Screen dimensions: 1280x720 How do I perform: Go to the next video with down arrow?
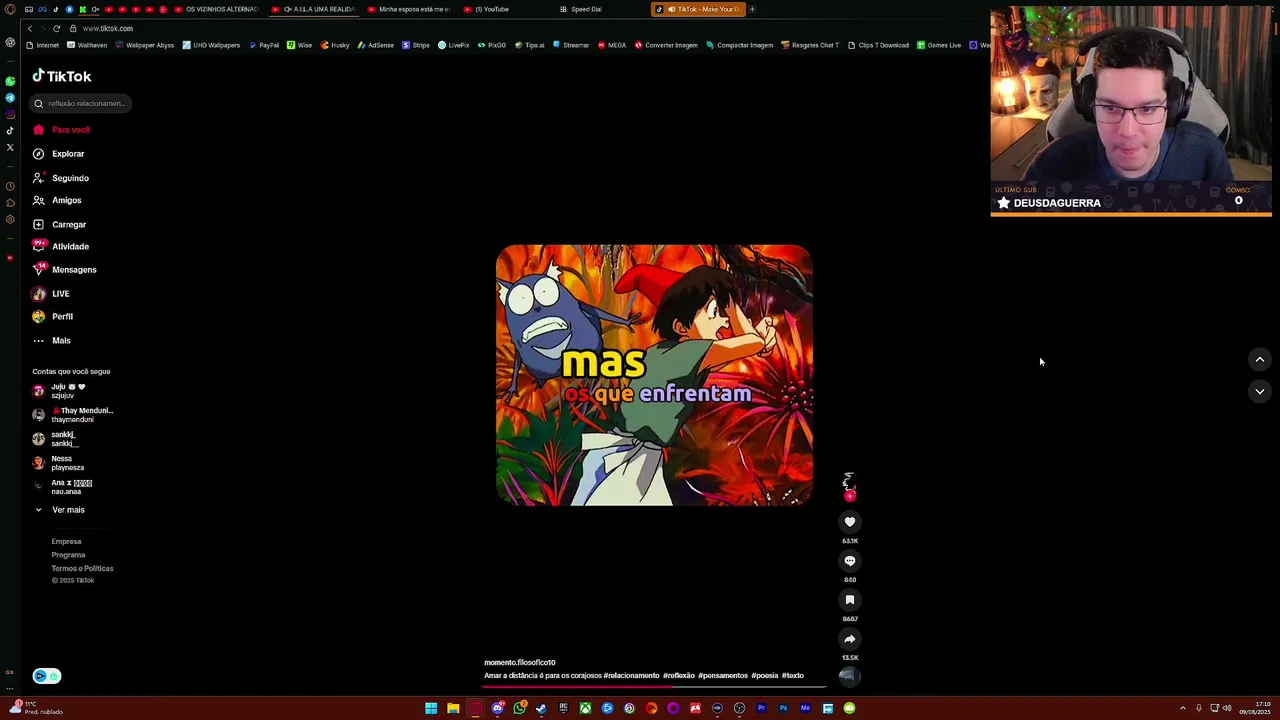1260,392
